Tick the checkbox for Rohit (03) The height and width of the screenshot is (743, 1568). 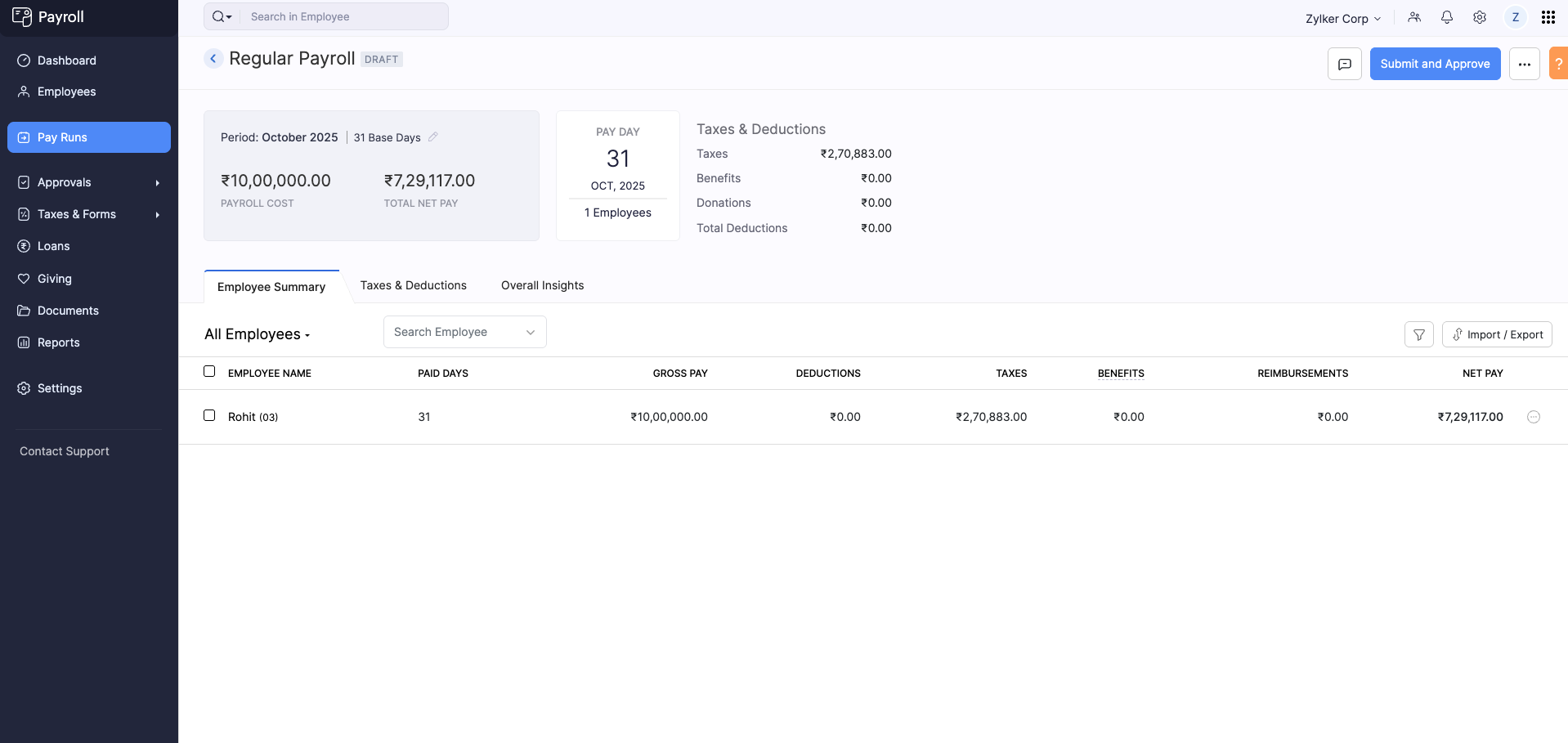[209, 415]
